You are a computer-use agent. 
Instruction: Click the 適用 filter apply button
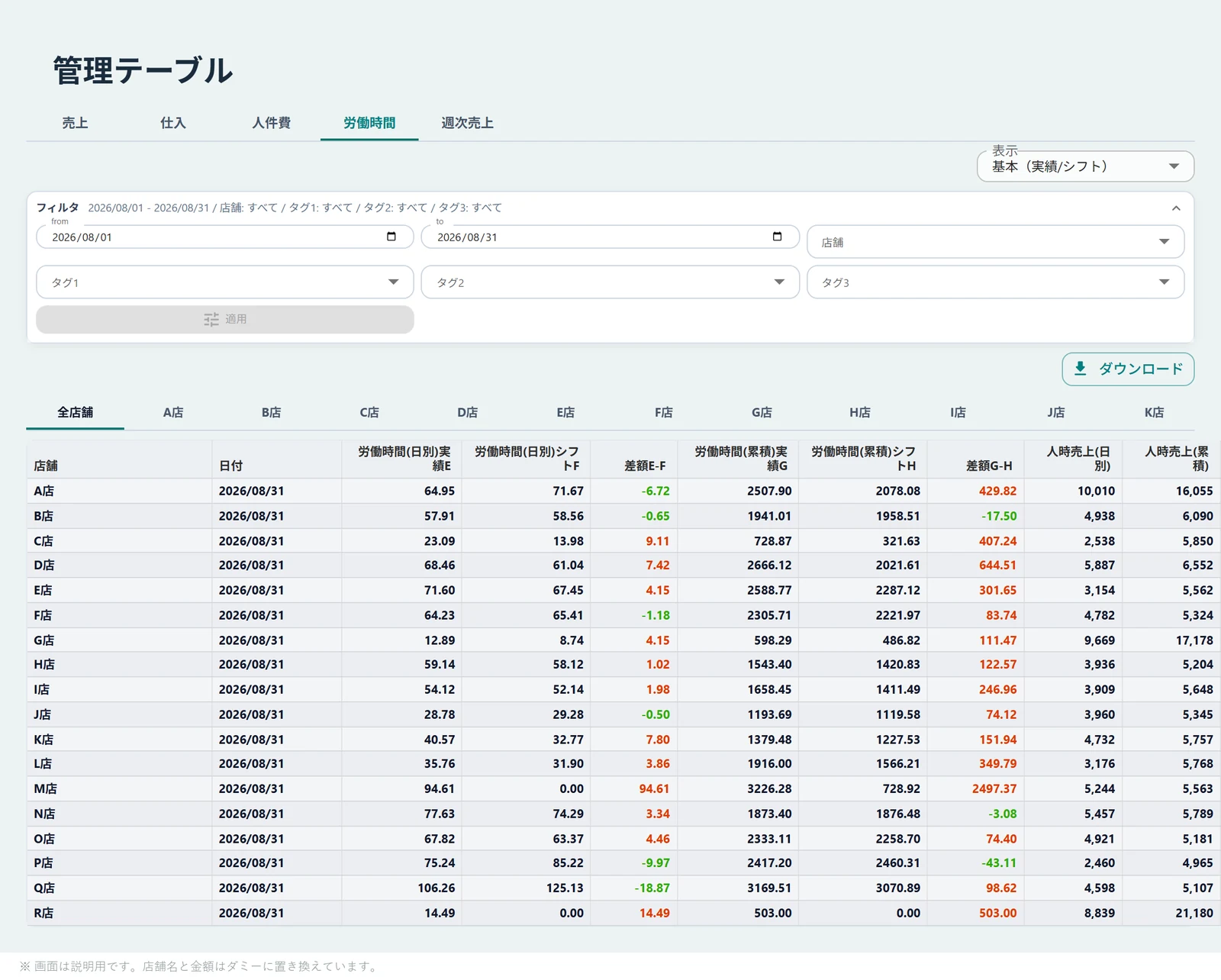tap(225, 319)
